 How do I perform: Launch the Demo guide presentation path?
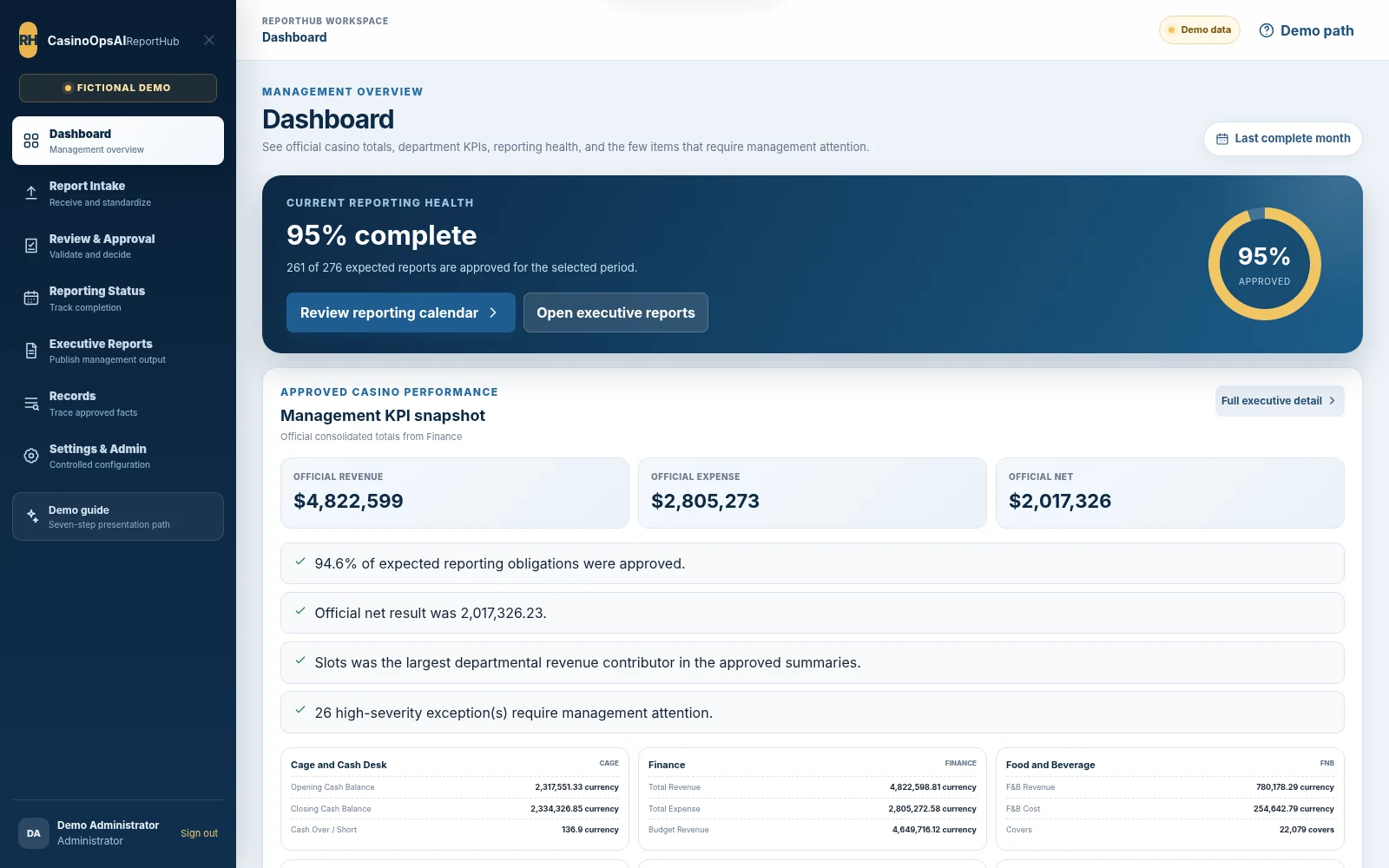click(118, 516)
